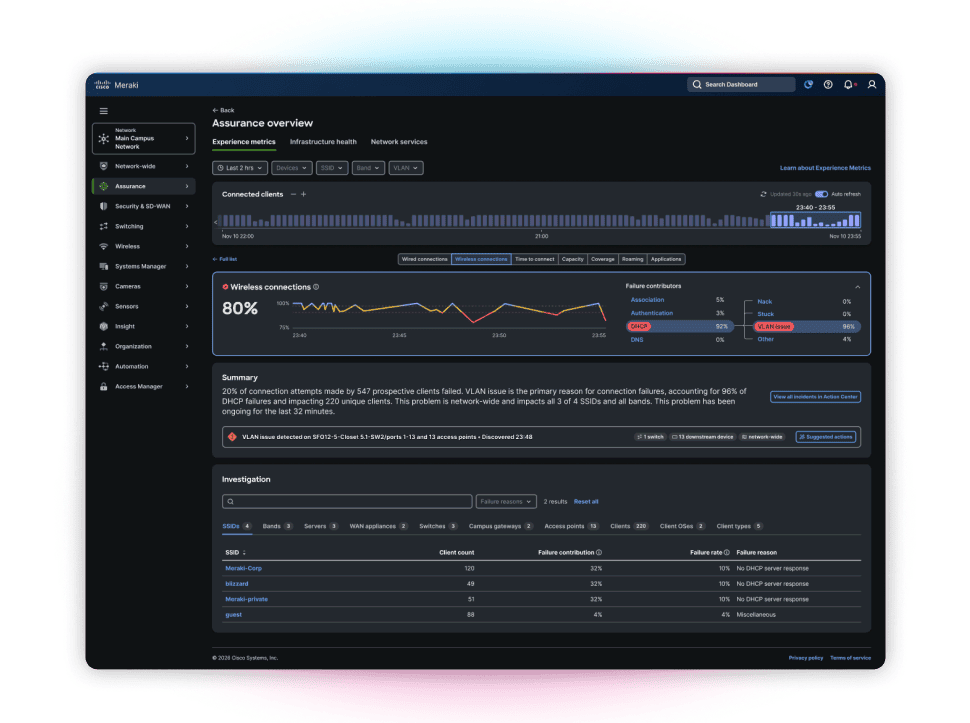Viewport: 970px width, 723px height.
Task: Select the Wired connections tab
Action: [424, 259]
